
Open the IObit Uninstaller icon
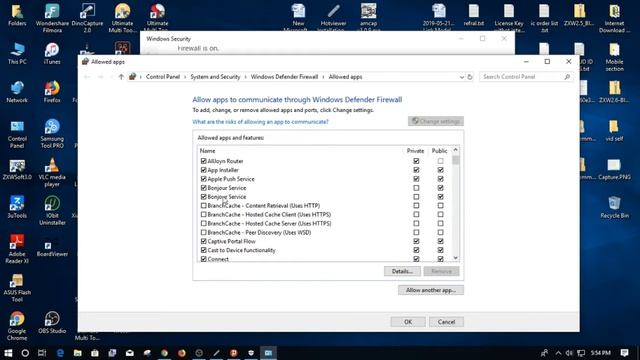[52, 211]
